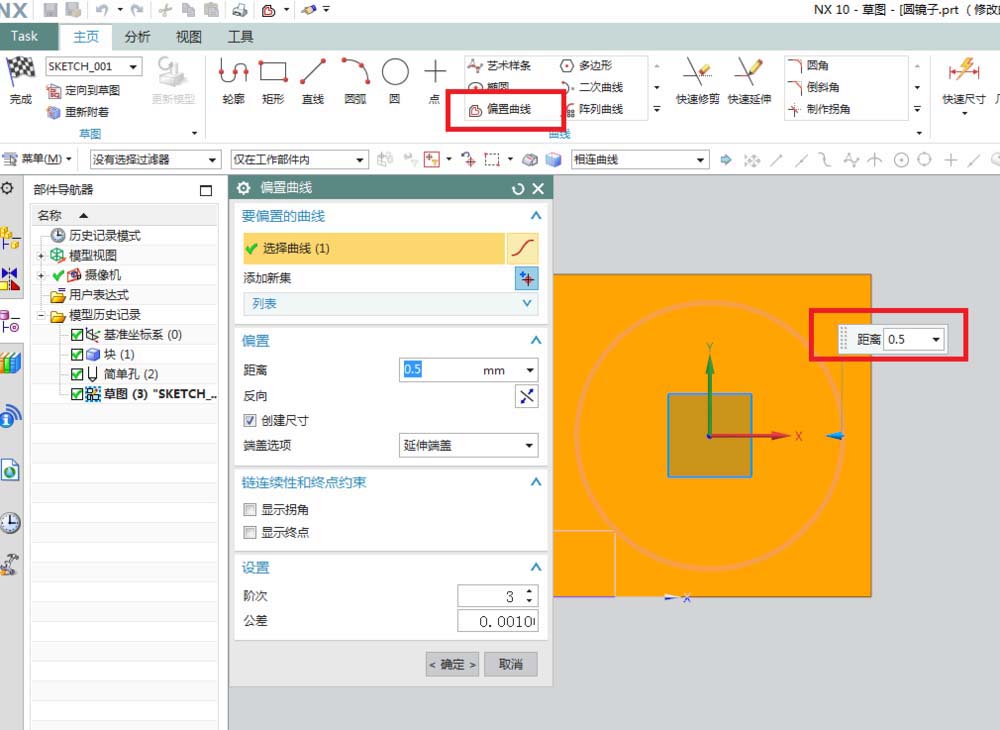Click the Pattern Curve (阵列曲线) tool
The height and width of the screenshot is (730, 1000).
pos(594,109)
